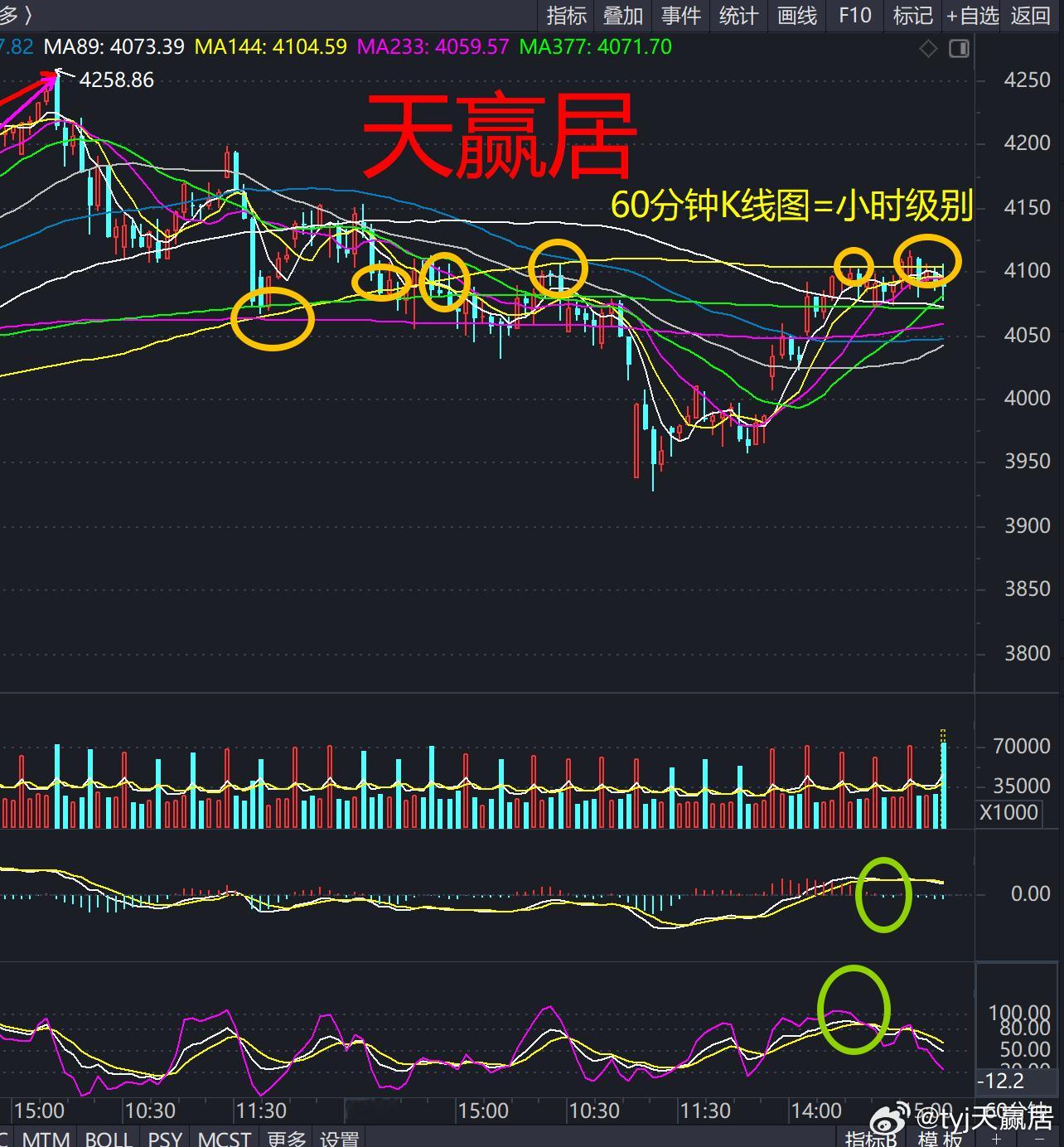Click the 4250 price axis label
The height and width of the screenshot is (1147, 1064).
pyautogui.click(x=1027, y=80)
